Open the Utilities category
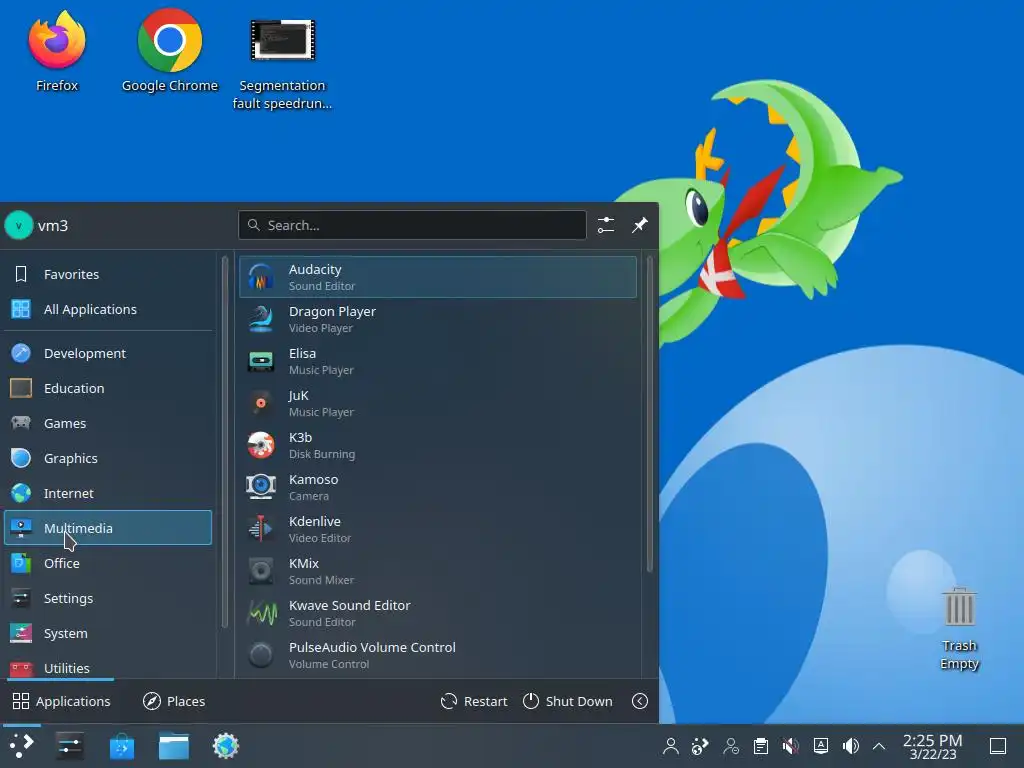The image size is (1024, 768). pyautogui.click(x=108, y=667)
